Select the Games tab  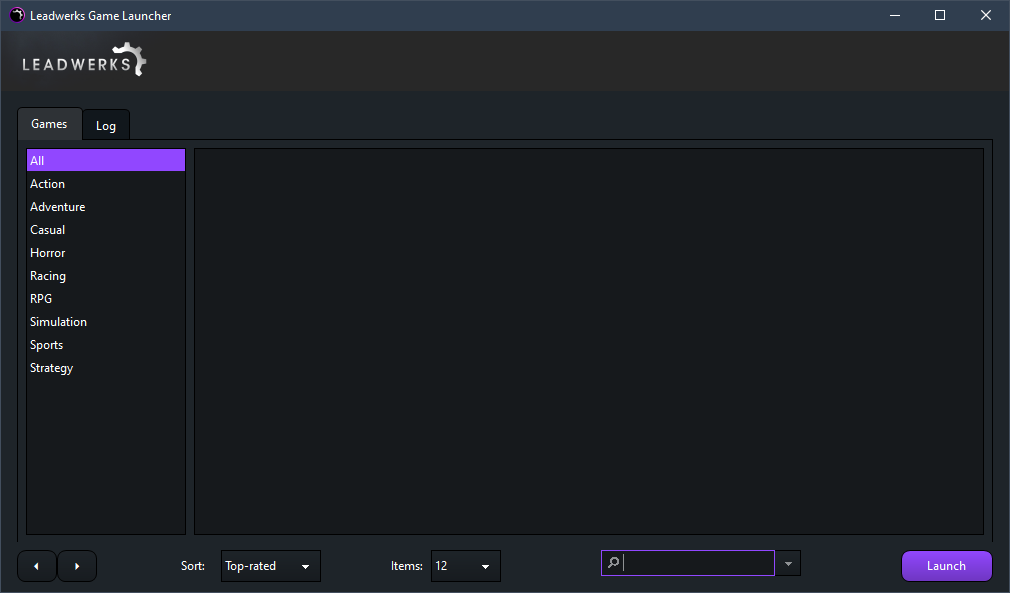tap(49, 124)
